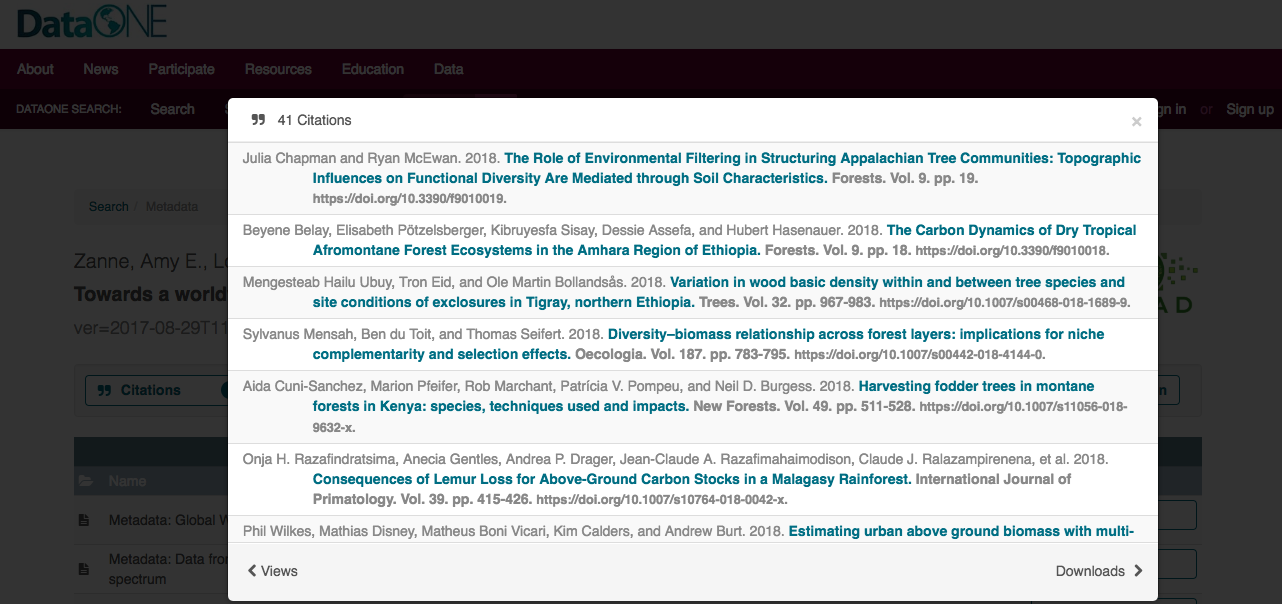Click the Citations button with quote icon

(141, 390)
